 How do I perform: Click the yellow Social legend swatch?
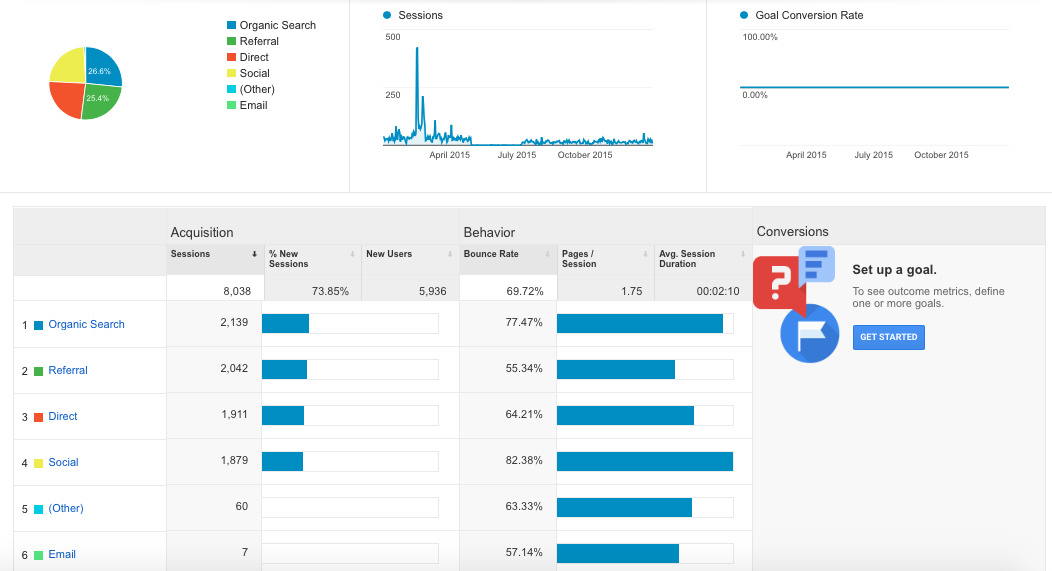[231, 73]
